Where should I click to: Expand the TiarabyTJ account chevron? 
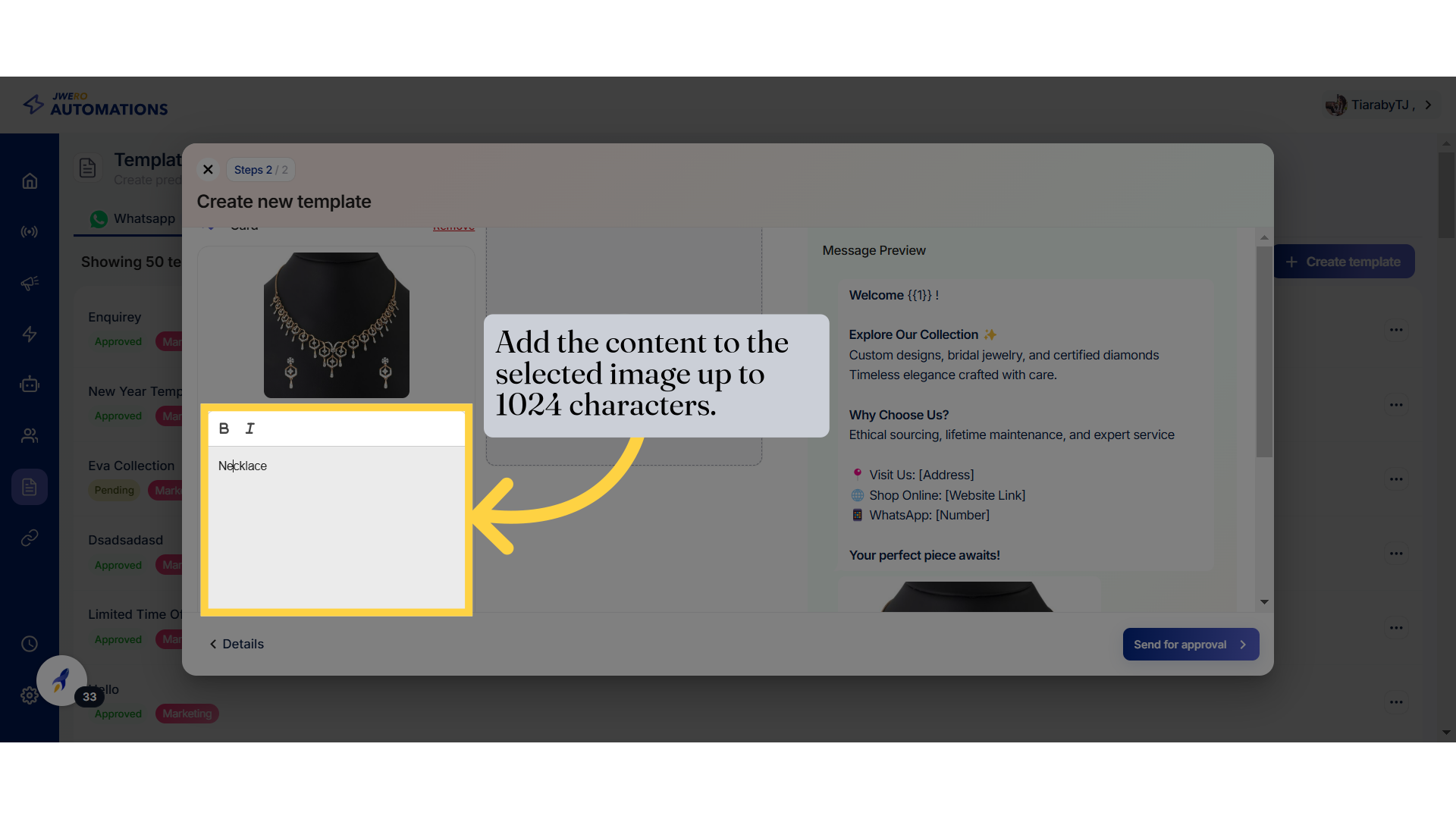click(x=1429, y=105)
